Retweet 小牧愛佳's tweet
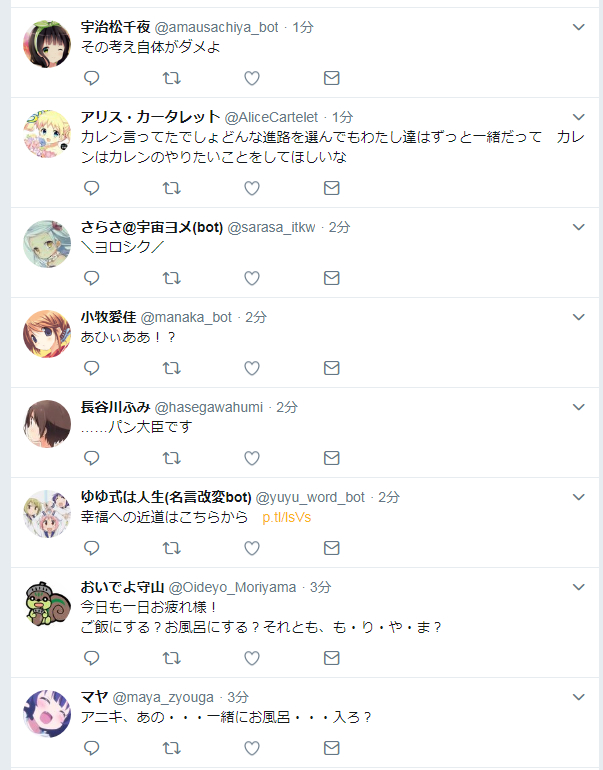Viewport: 603px width, 770px height. coord(171,368)
